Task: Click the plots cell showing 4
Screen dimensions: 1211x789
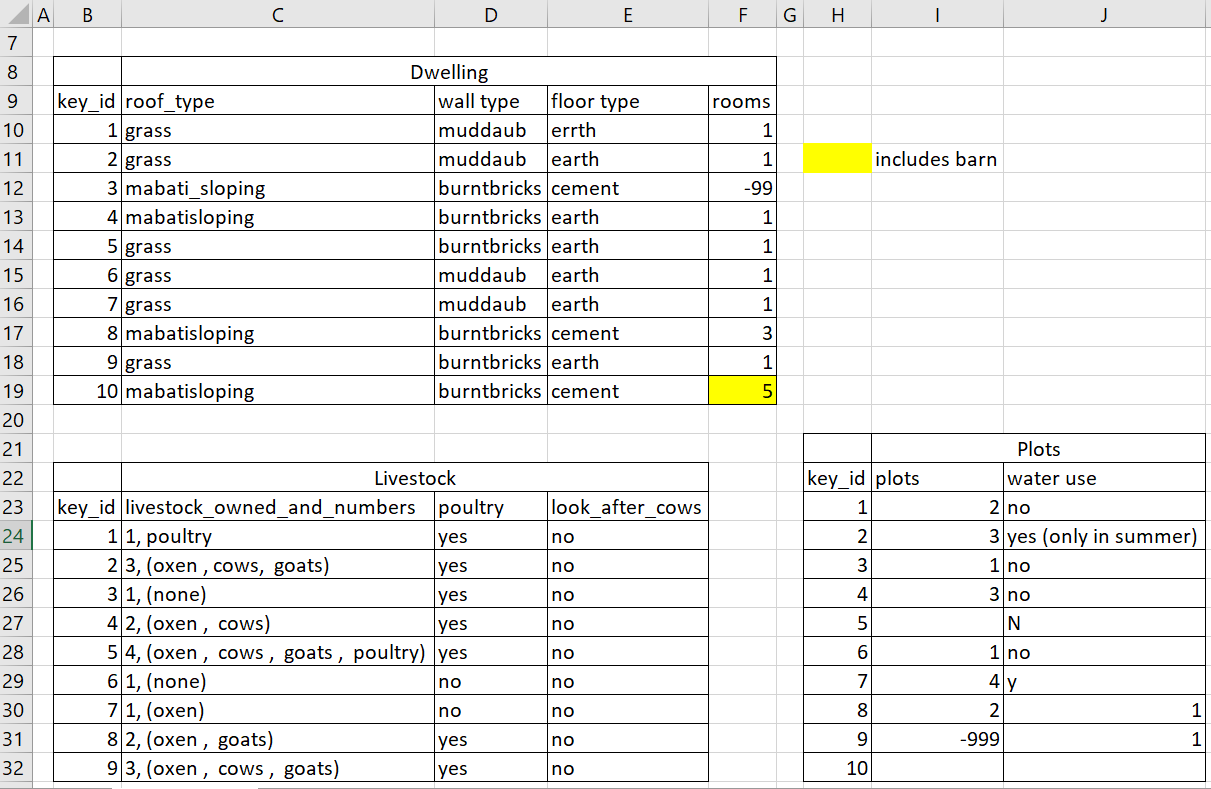Action: pyautogui.click(x=938, y=681)
